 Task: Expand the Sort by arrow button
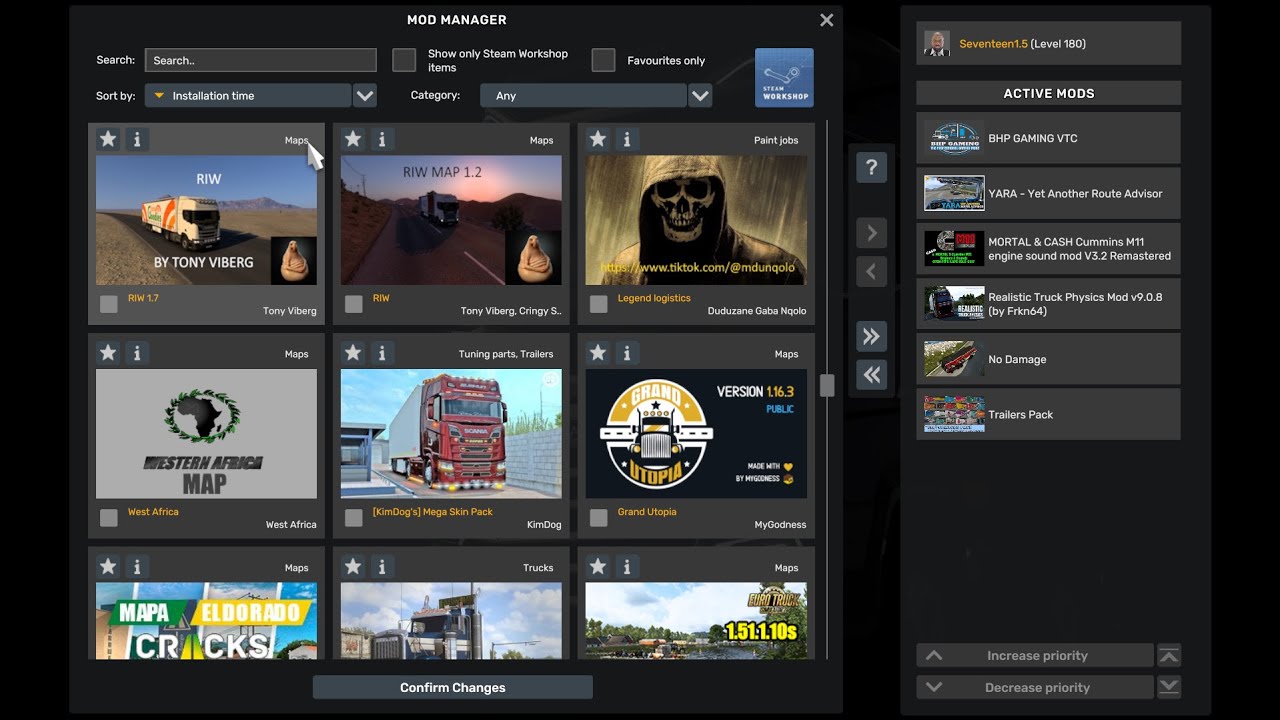(365, 96)
